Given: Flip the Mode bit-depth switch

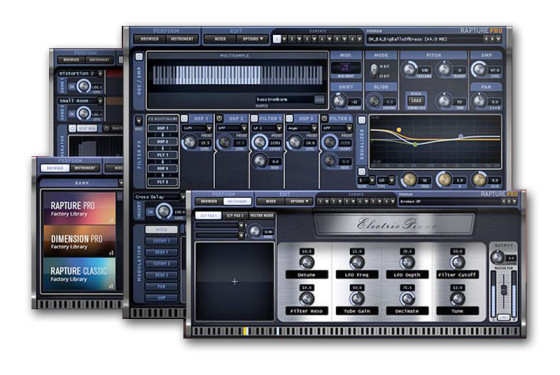Looking at the screenshot, I should 374,70.
